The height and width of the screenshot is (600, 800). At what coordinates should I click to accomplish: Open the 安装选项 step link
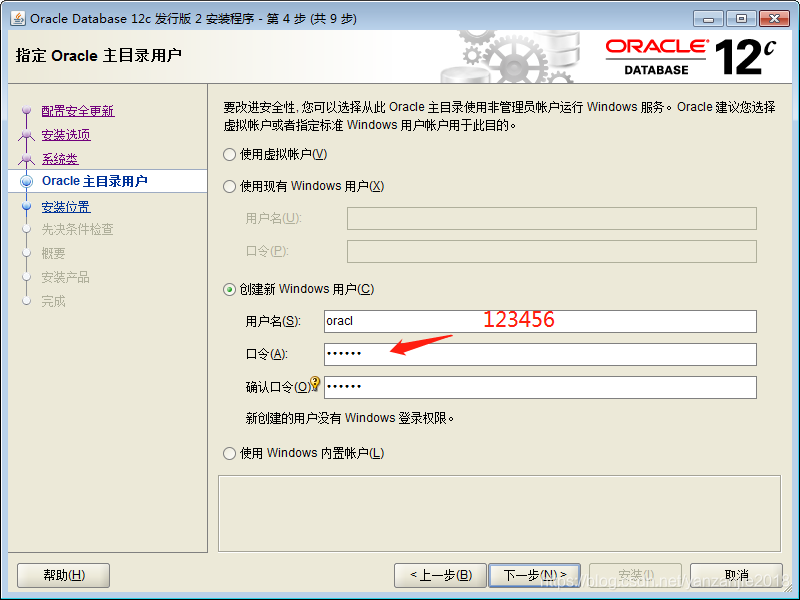click(x=66, y=134)
